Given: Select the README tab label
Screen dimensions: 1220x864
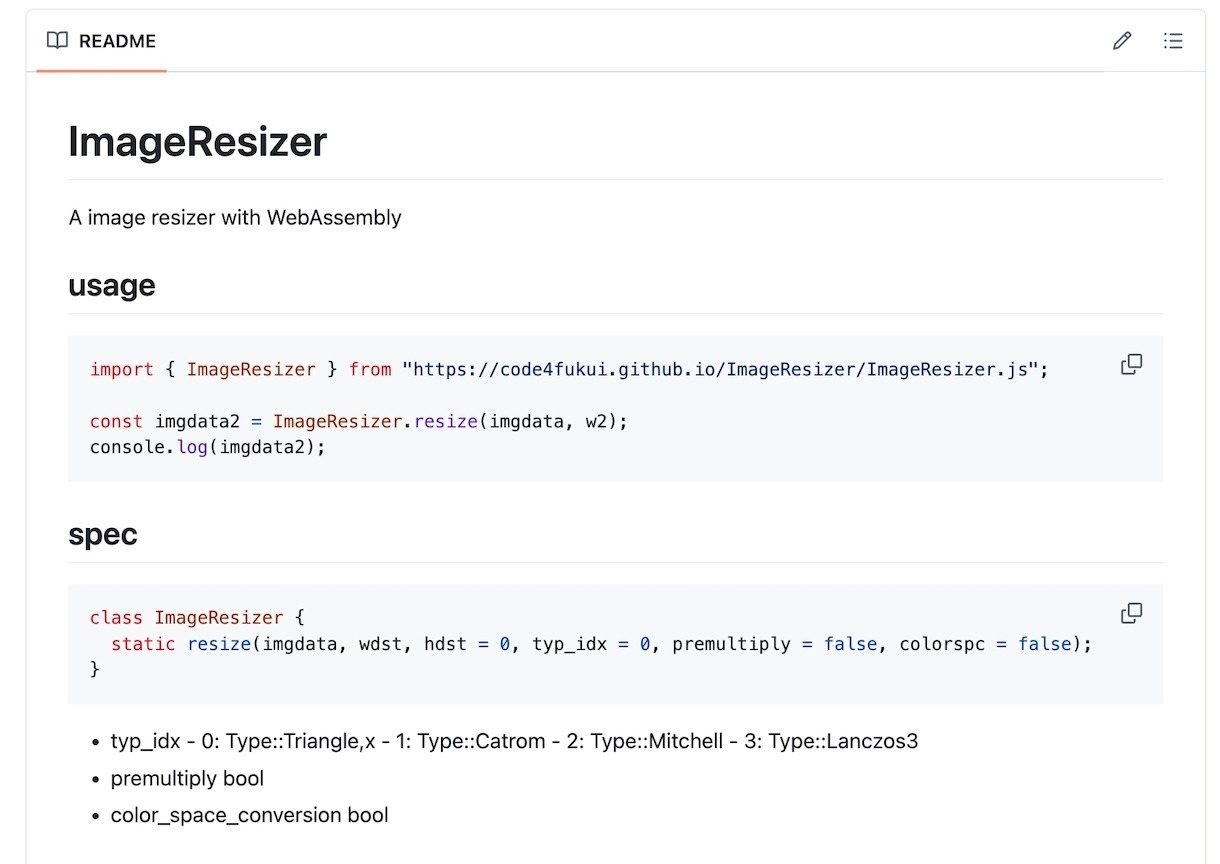Looking at the screenshot, I should coord(117,41).
